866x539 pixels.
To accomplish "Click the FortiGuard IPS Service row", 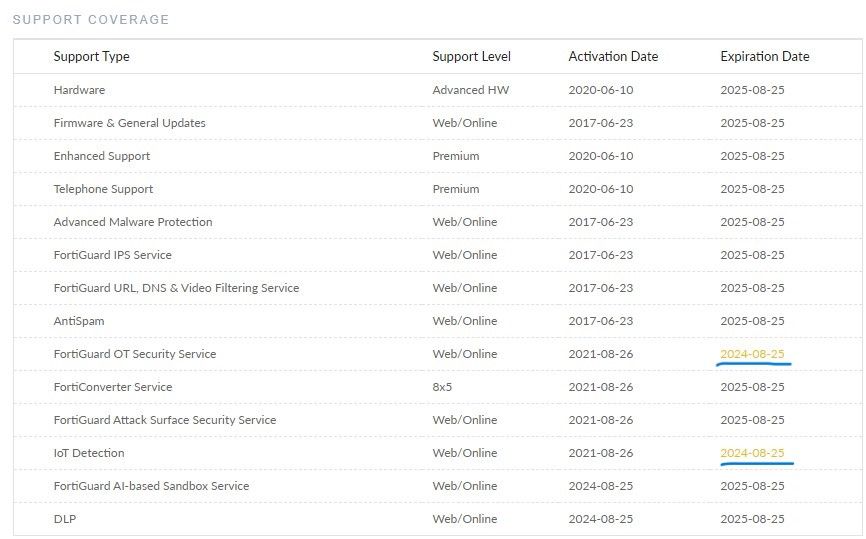I will (x=113, y=255).
